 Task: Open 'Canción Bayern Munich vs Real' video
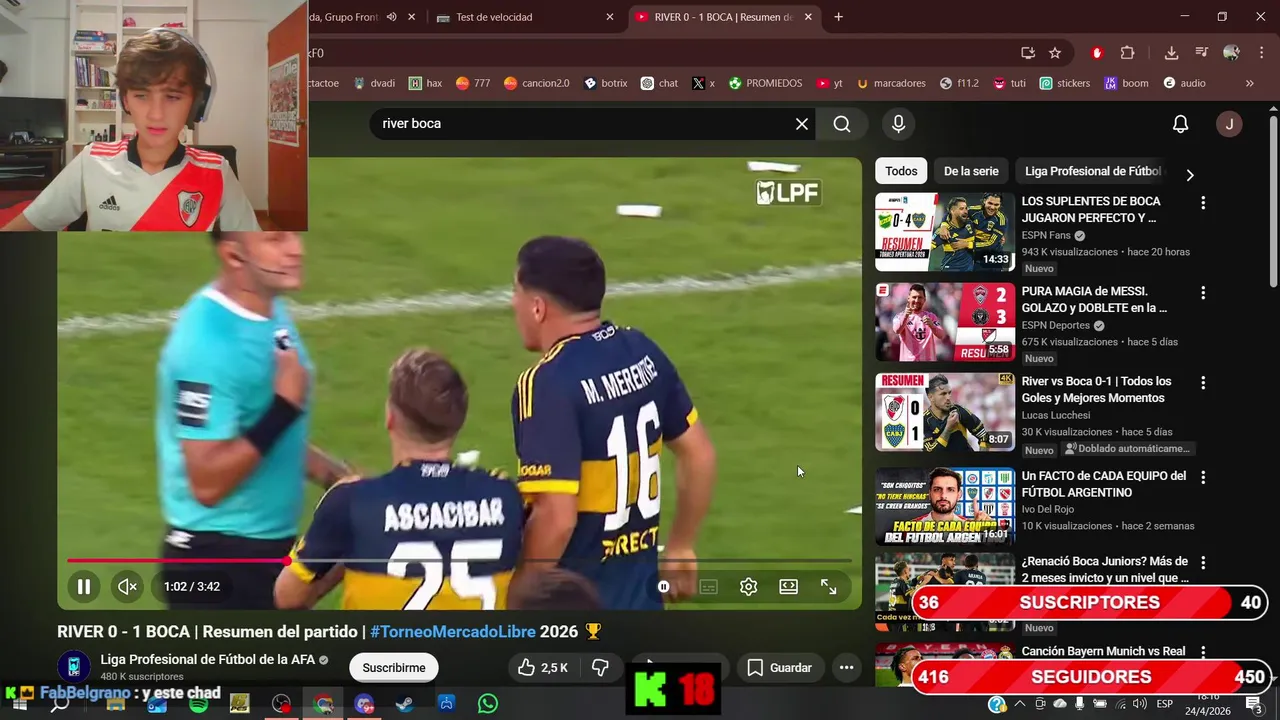(1103, 651)
